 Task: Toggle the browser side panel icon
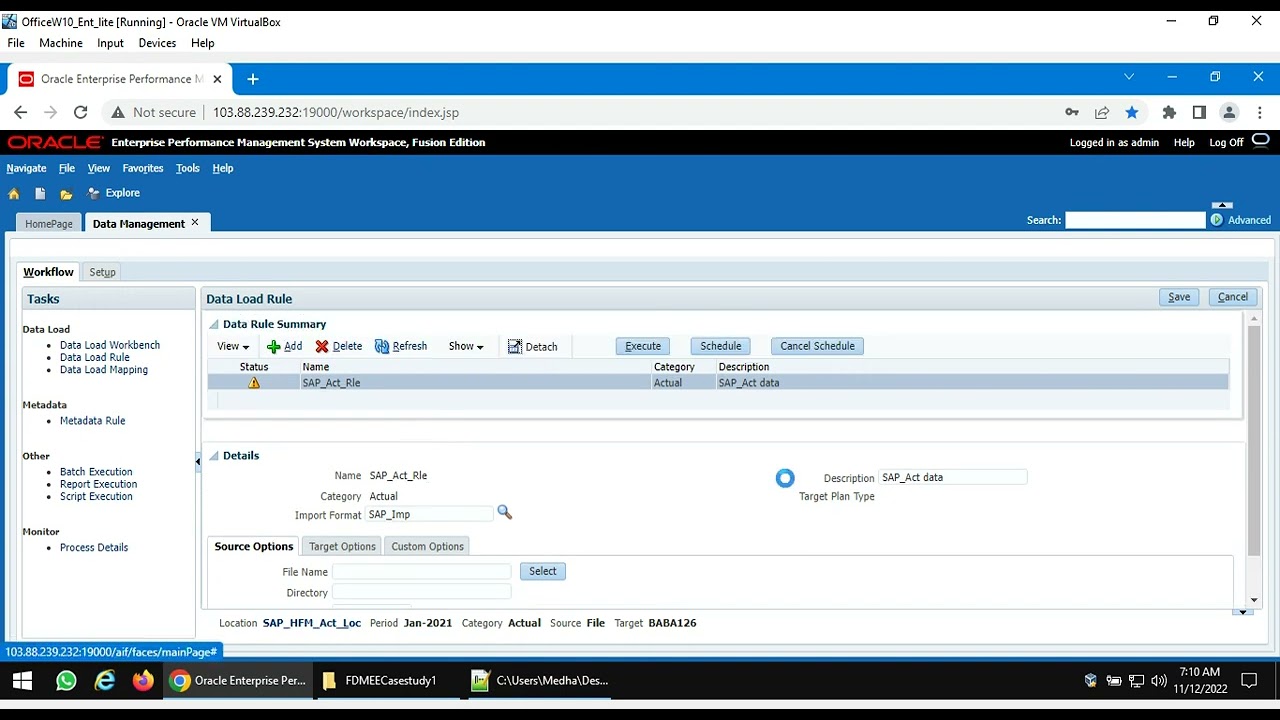click(1199, 113)
